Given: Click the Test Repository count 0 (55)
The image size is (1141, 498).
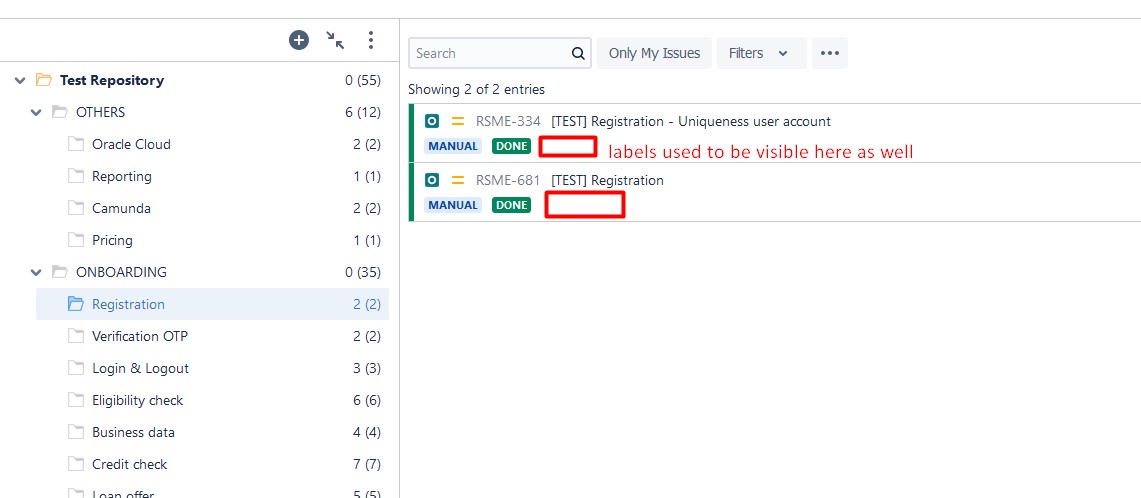Looking at the screenshot, I should coord(363,80).
